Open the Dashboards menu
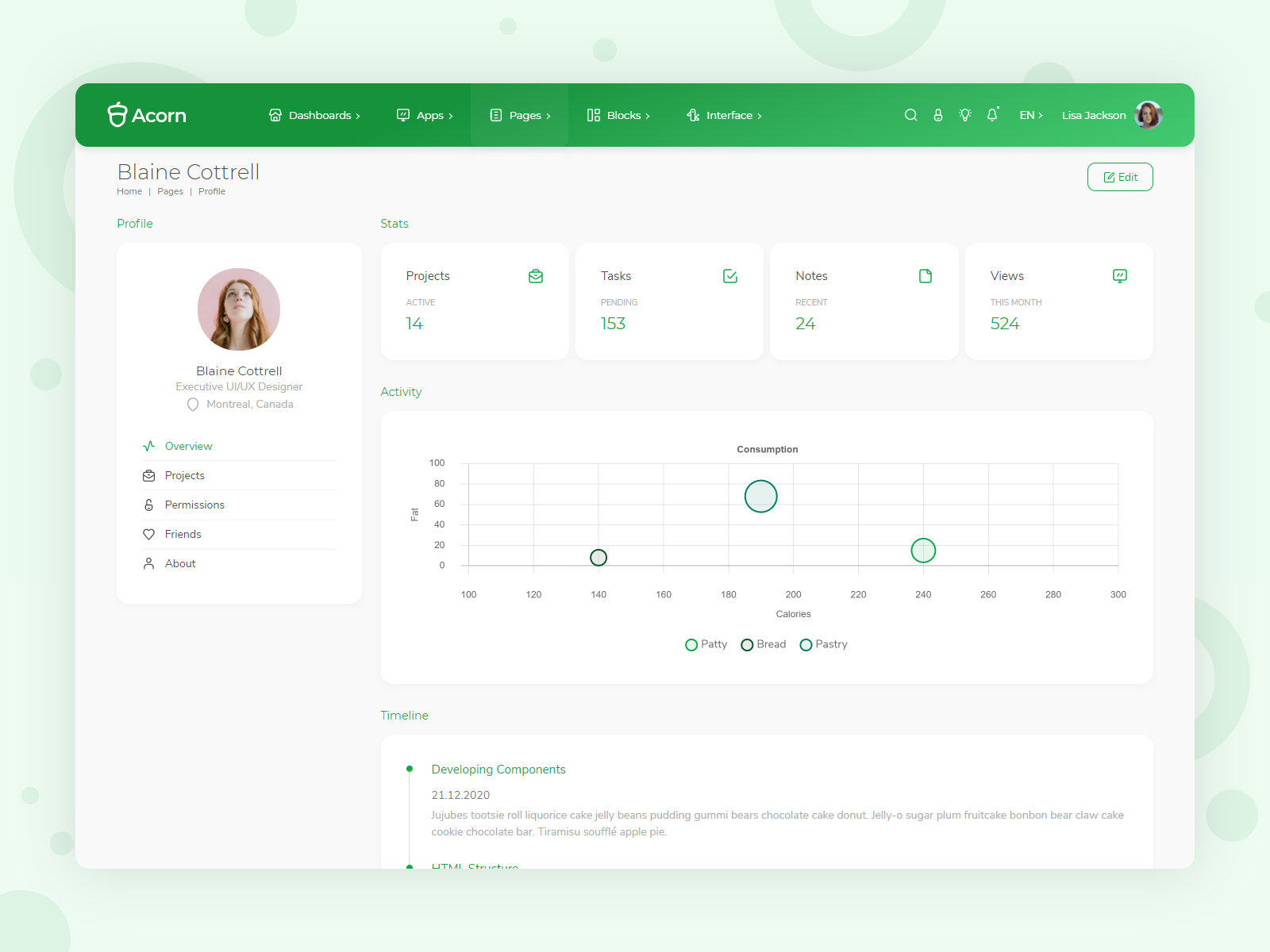The image size is (1270, 952). [318, 115]
